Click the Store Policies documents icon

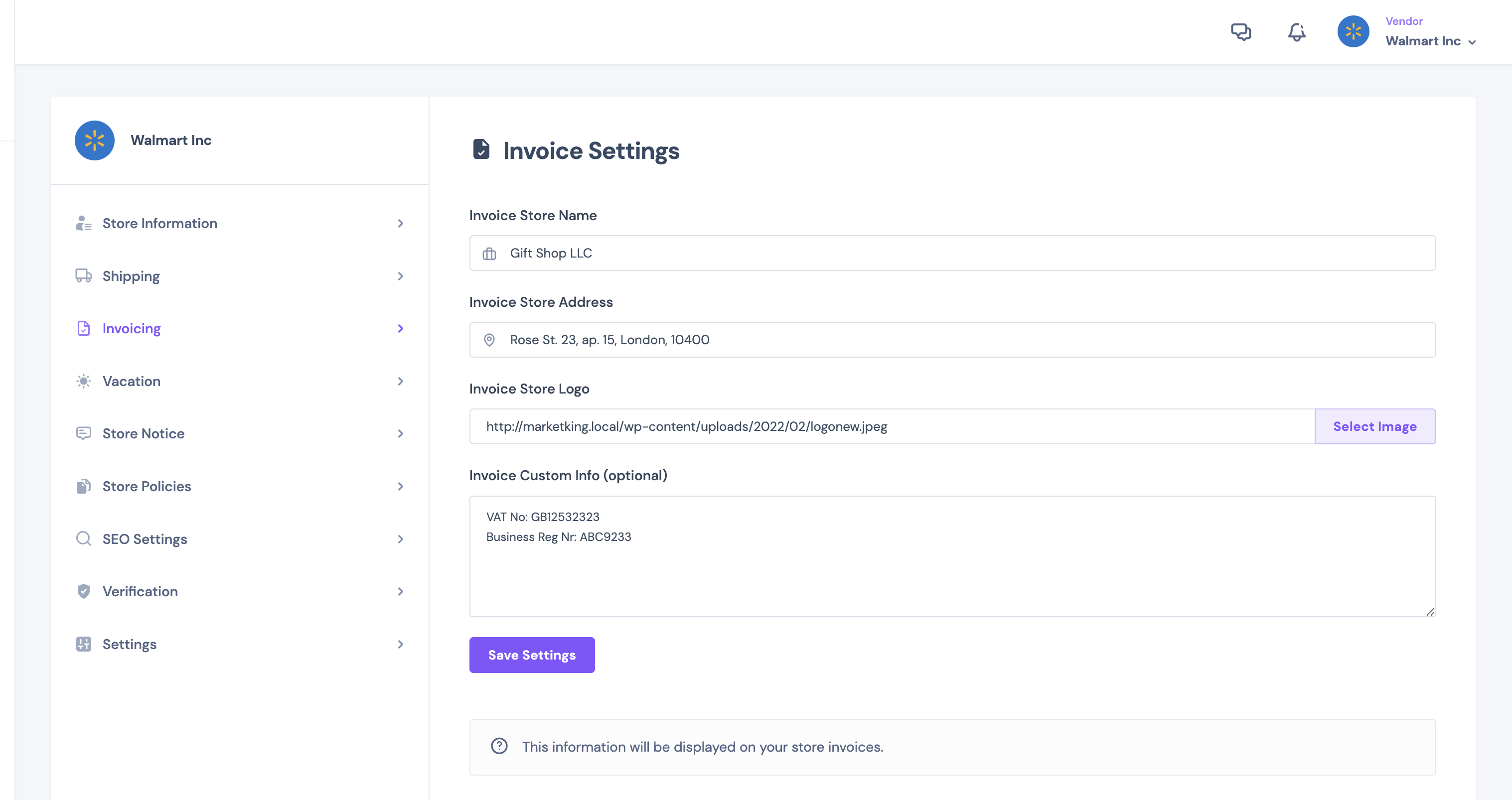[x=83, y=486]
